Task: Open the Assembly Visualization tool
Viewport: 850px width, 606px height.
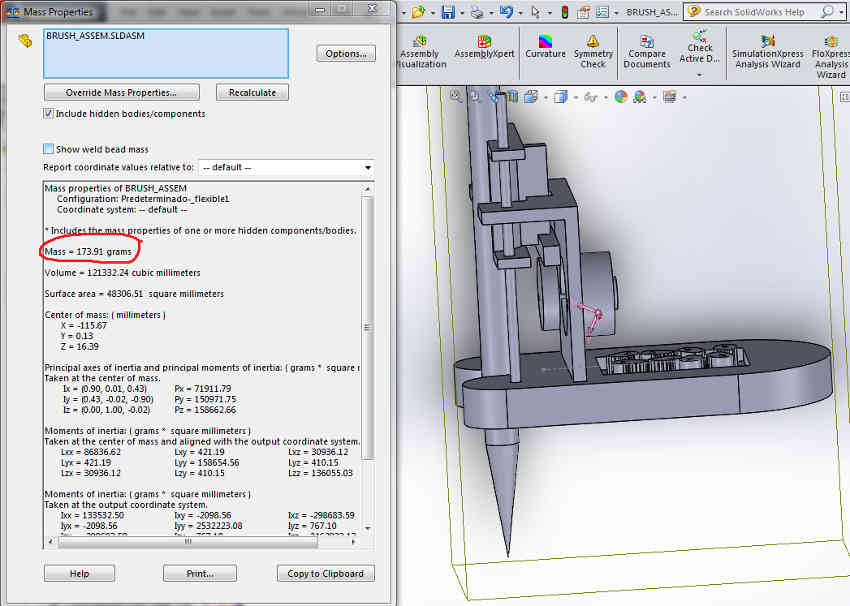Action: click(420, 51)
